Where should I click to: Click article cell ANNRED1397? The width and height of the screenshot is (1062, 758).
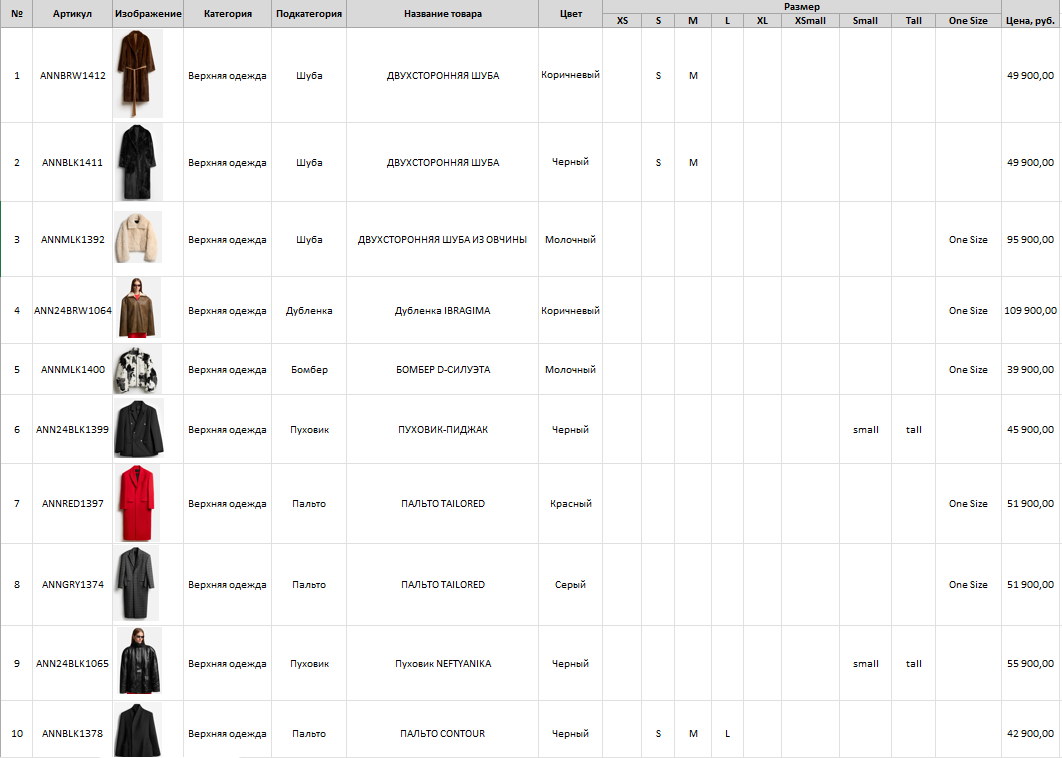[72, 503]
